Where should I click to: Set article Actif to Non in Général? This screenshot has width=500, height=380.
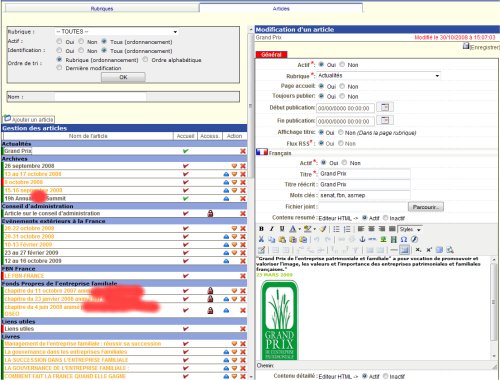coord(342,64)
